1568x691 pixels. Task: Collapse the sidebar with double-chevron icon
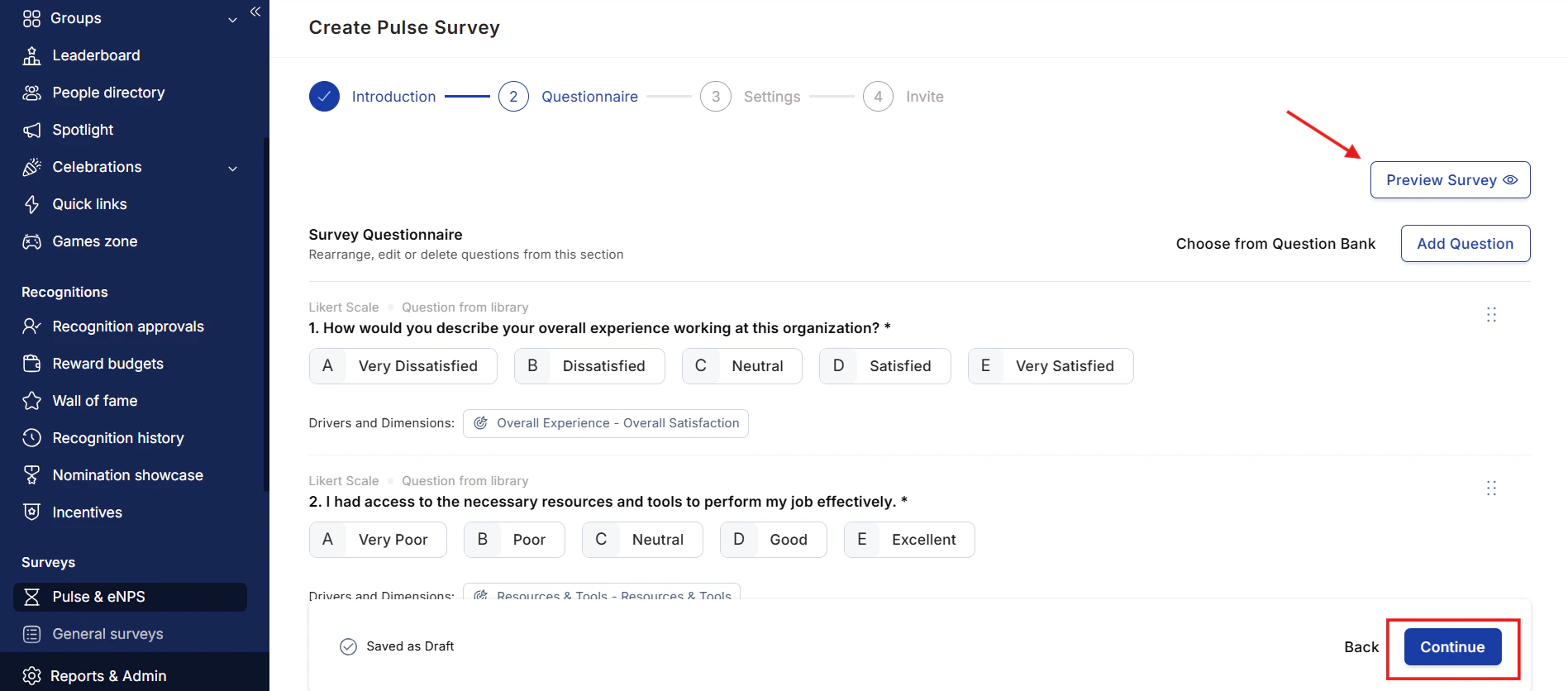pyautogui.click(x=255, y=12)
